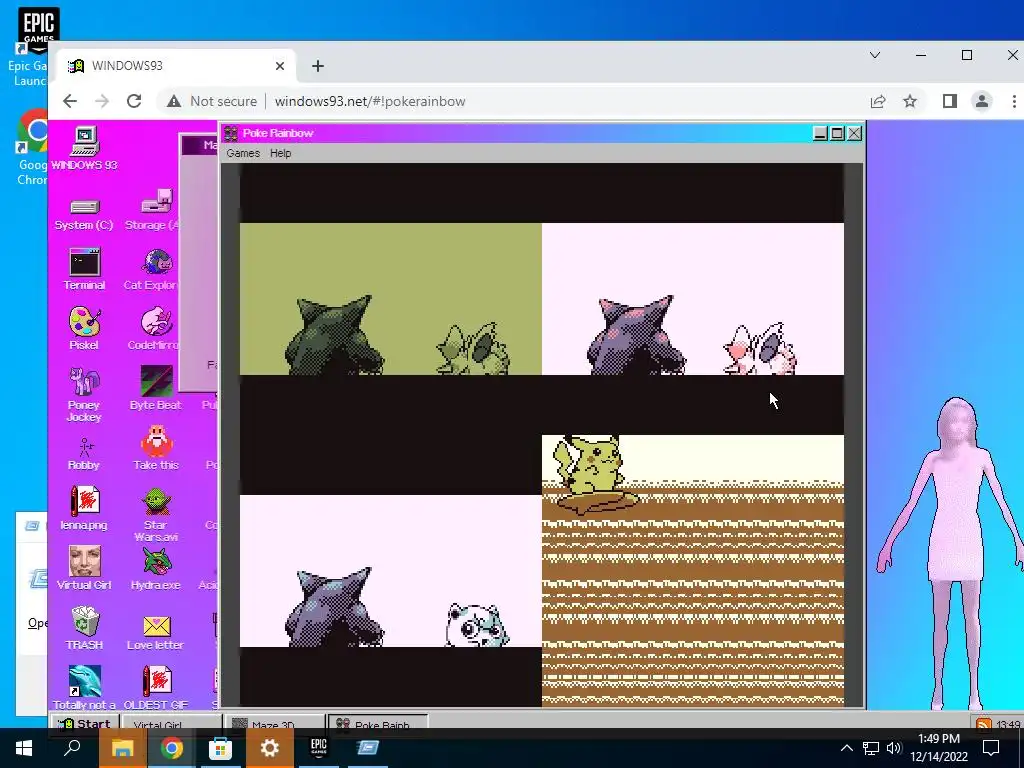Reload the Chrome page

coord(134,101)
